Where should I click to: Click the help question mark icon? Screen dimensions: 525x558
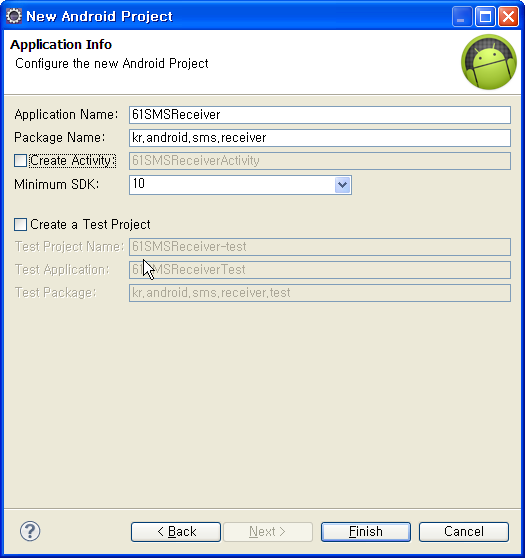[30, 531]
